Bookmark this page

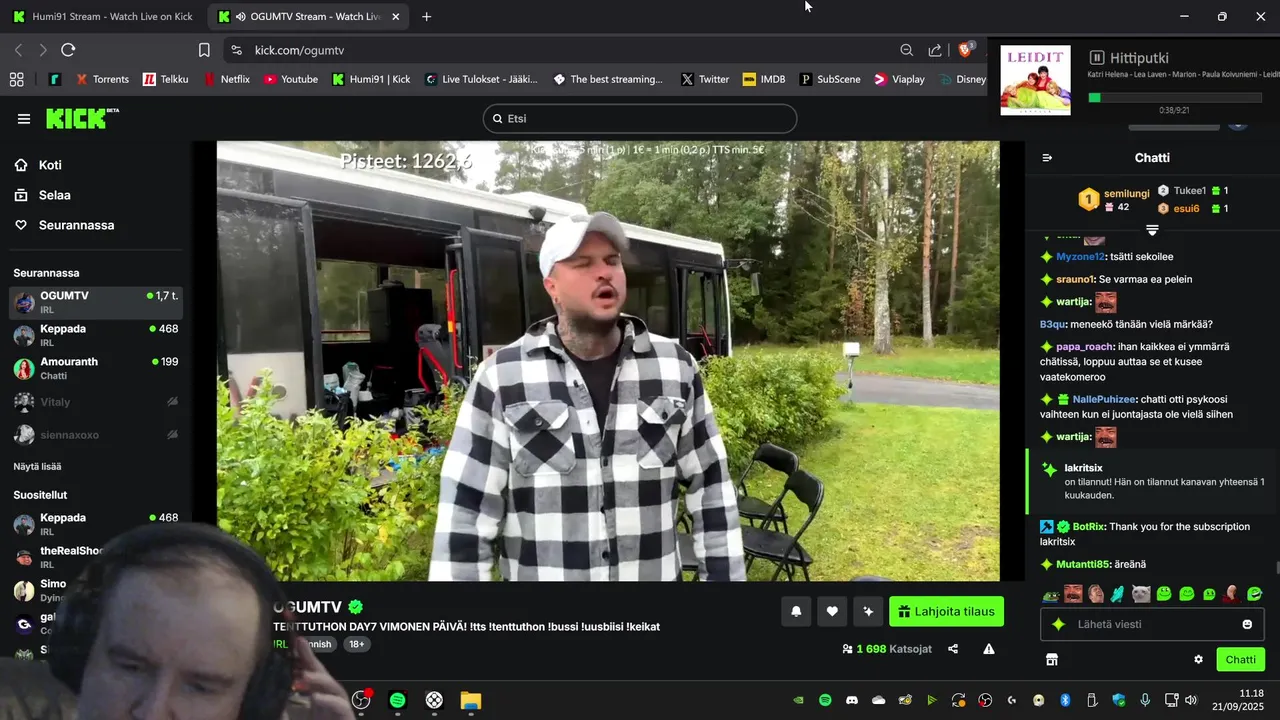pos(204,50)
